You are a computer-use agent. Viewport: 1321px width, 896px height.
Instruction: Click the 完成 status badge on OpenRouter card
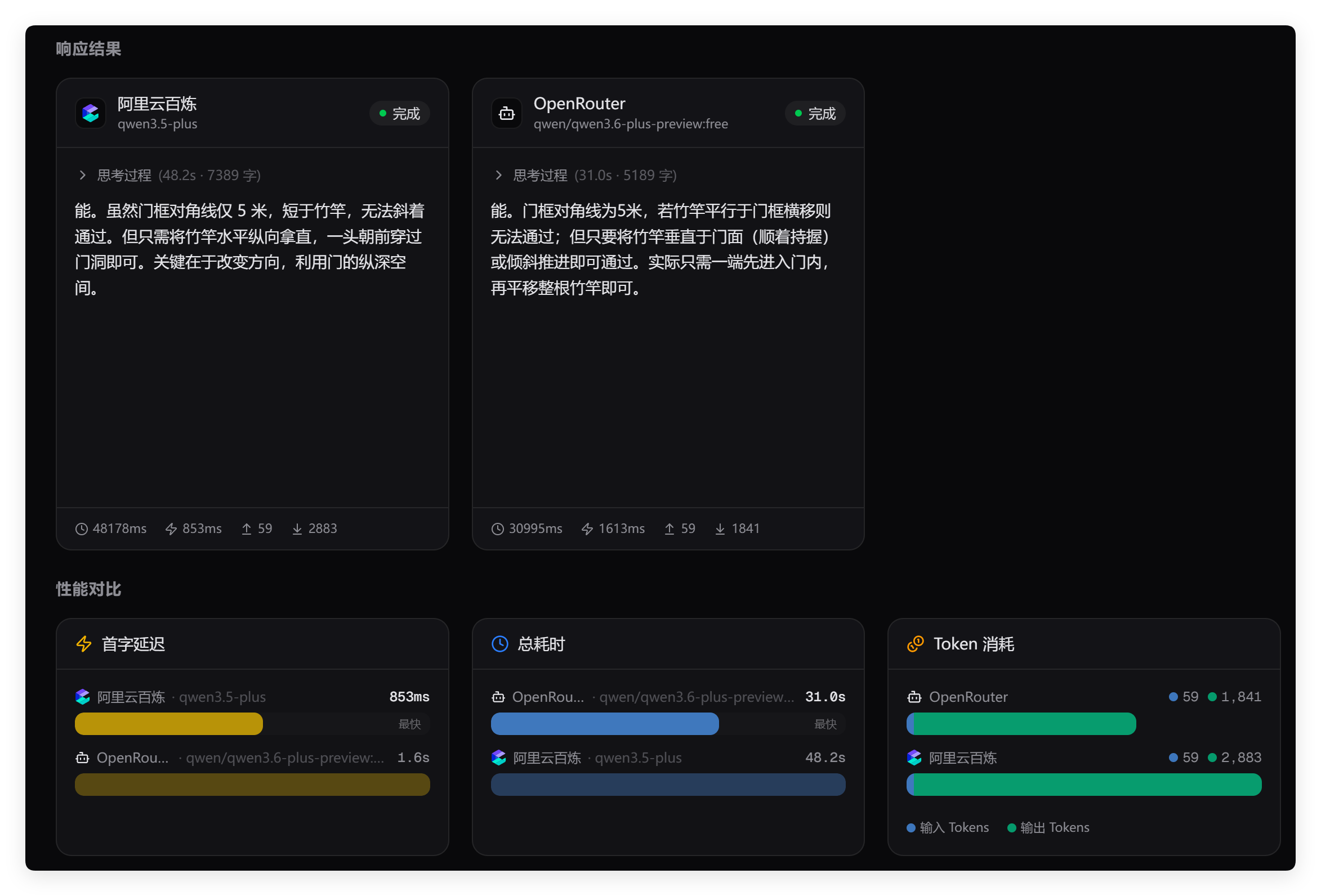815,114
